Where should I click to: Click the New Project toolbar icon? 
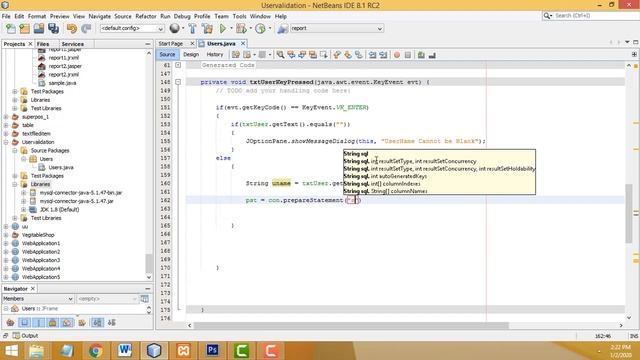click(x=25, y=29)
